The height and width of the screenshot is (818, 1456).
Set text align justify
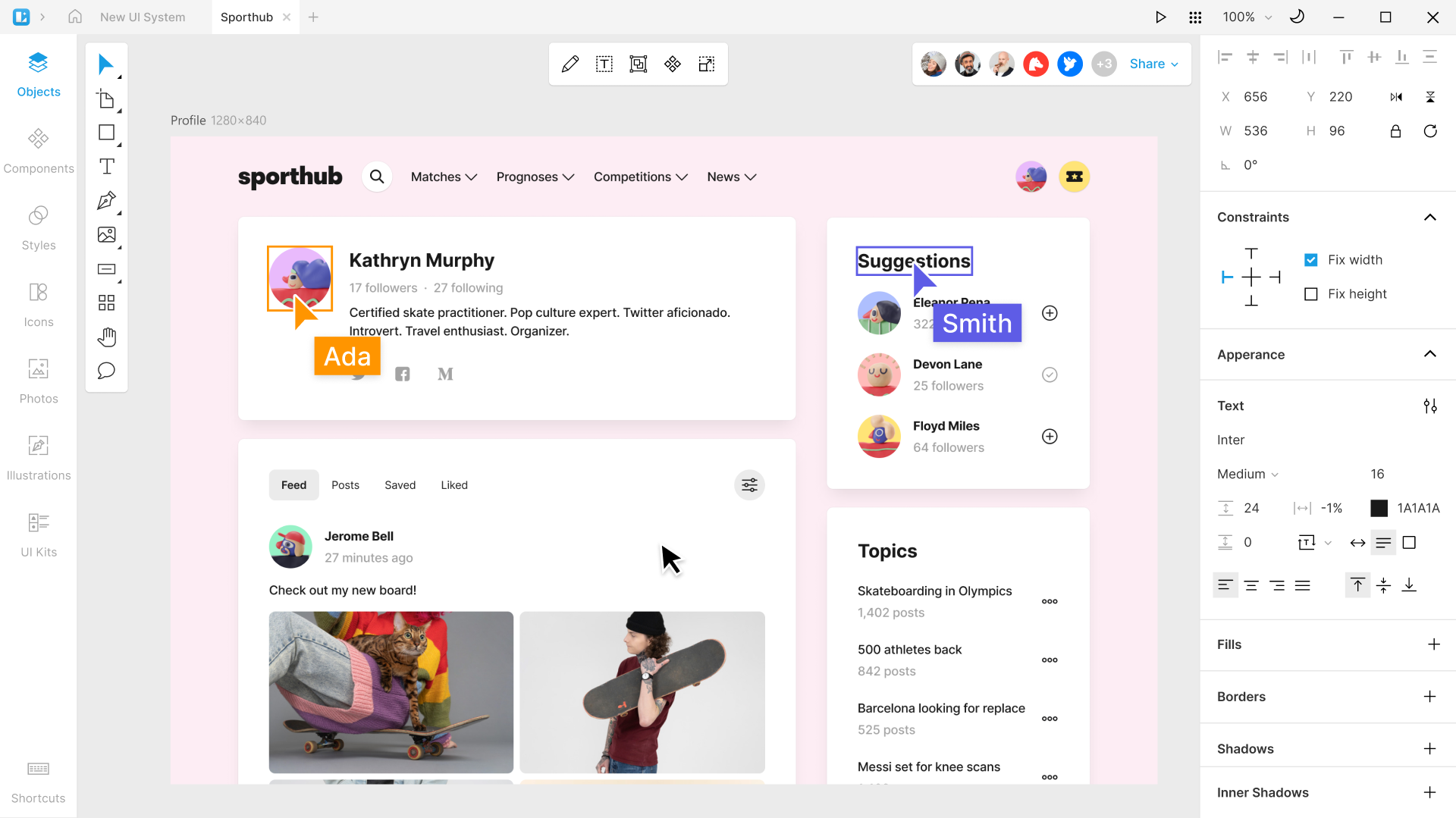[1303, 585]
